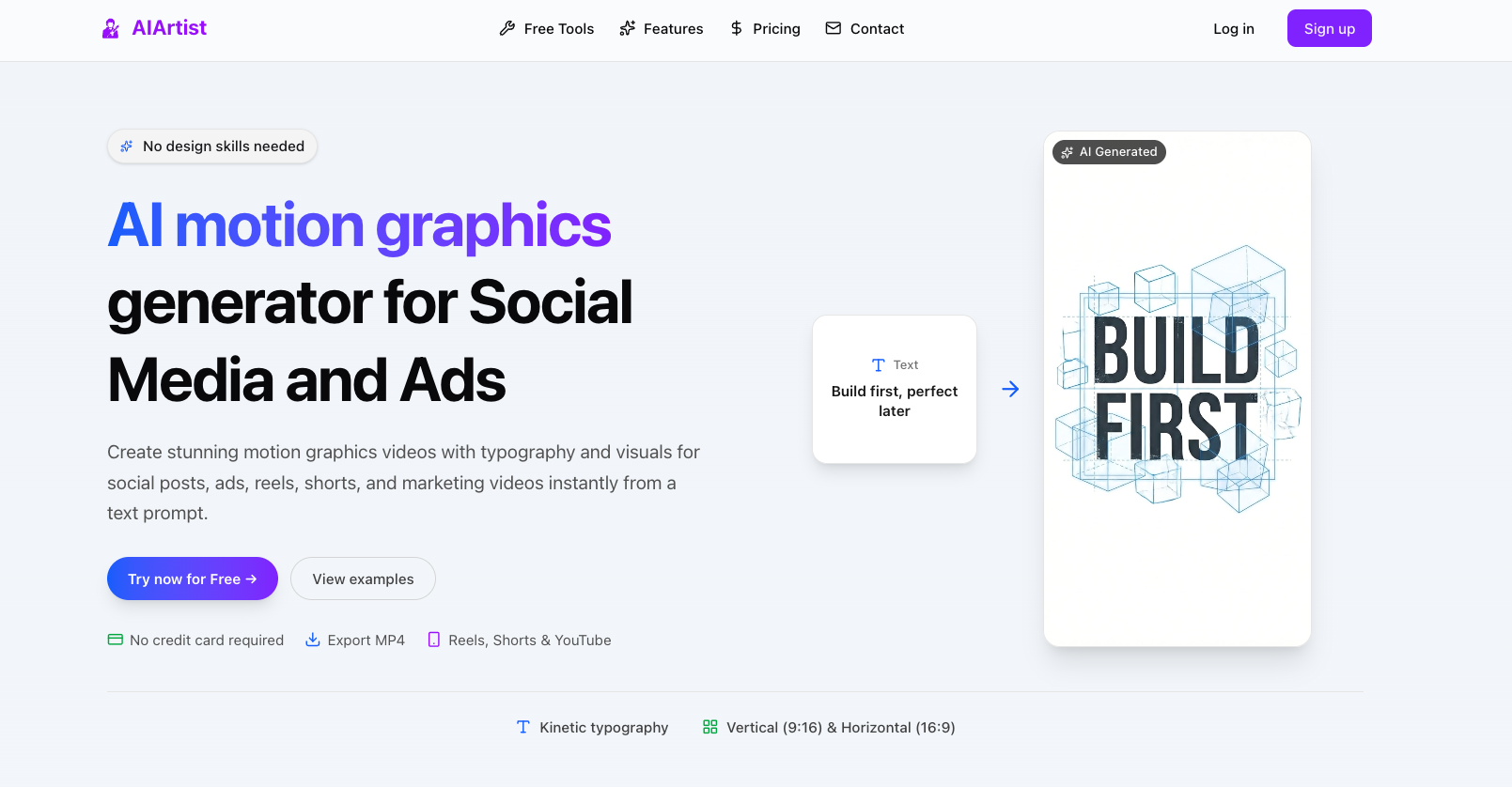Click the green grid icon beside Vertical
This screenshot has height=787, width=1512.
[x=710, y=727]
